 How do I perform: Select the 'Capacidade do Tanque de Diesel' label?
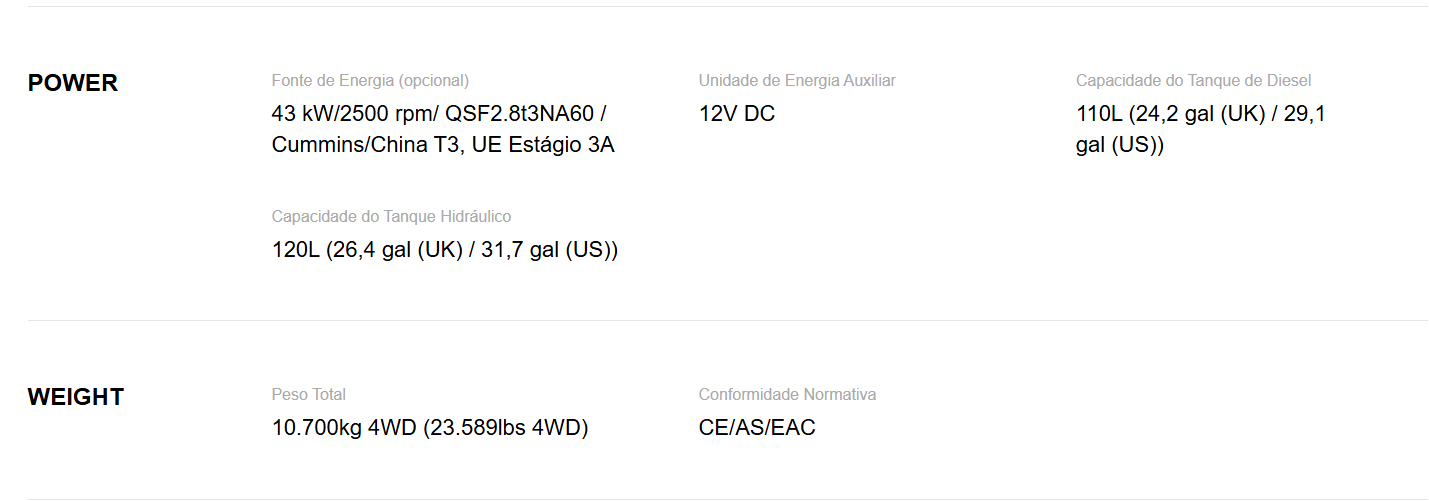(x=1193, y=80)
